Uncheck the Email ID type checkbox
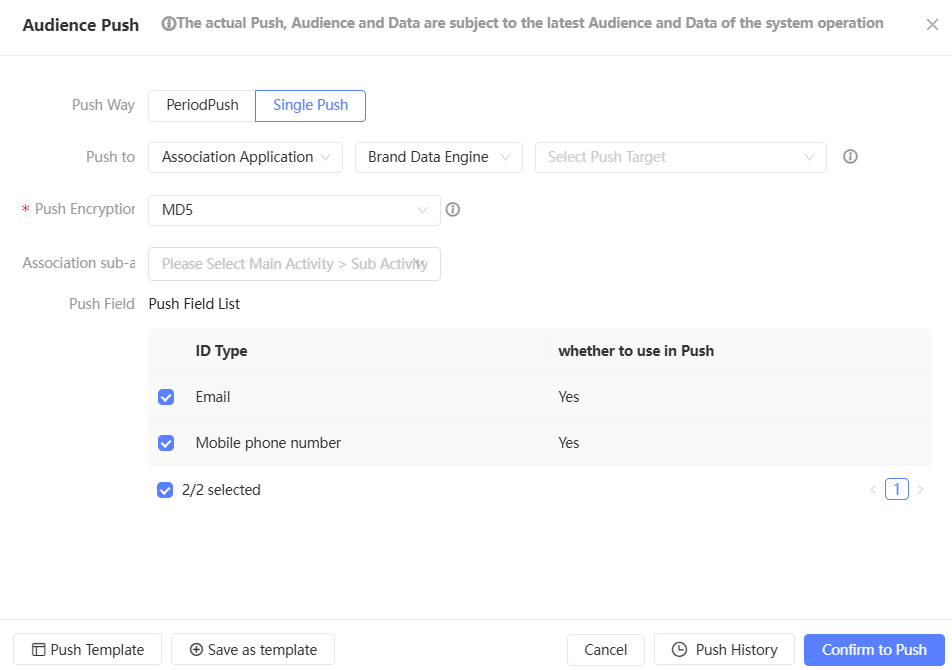The image size is (952, 670). pyautogui.click(x=166, y=397)
